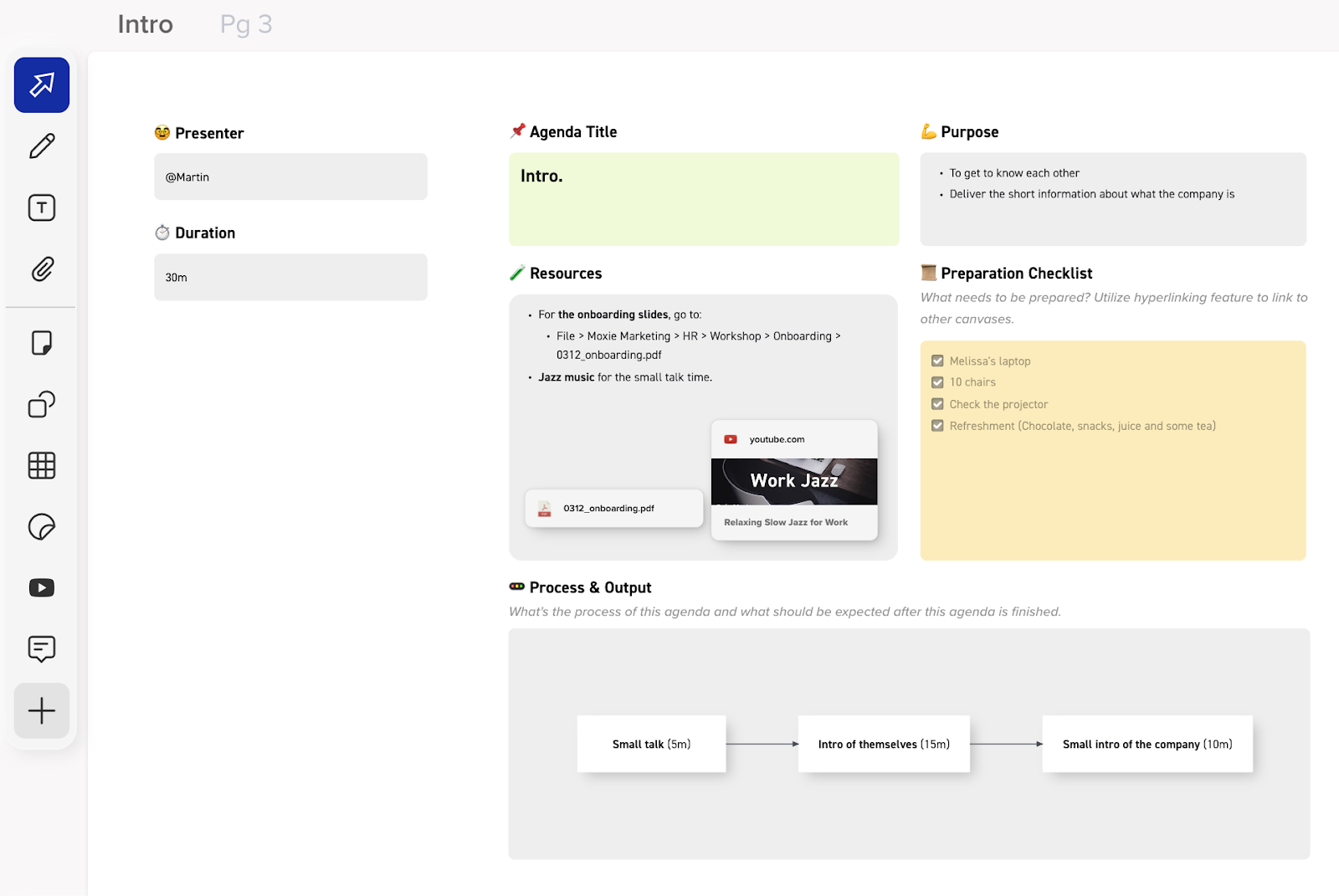Select the arrow pointer tool

[x=42, y=84]
